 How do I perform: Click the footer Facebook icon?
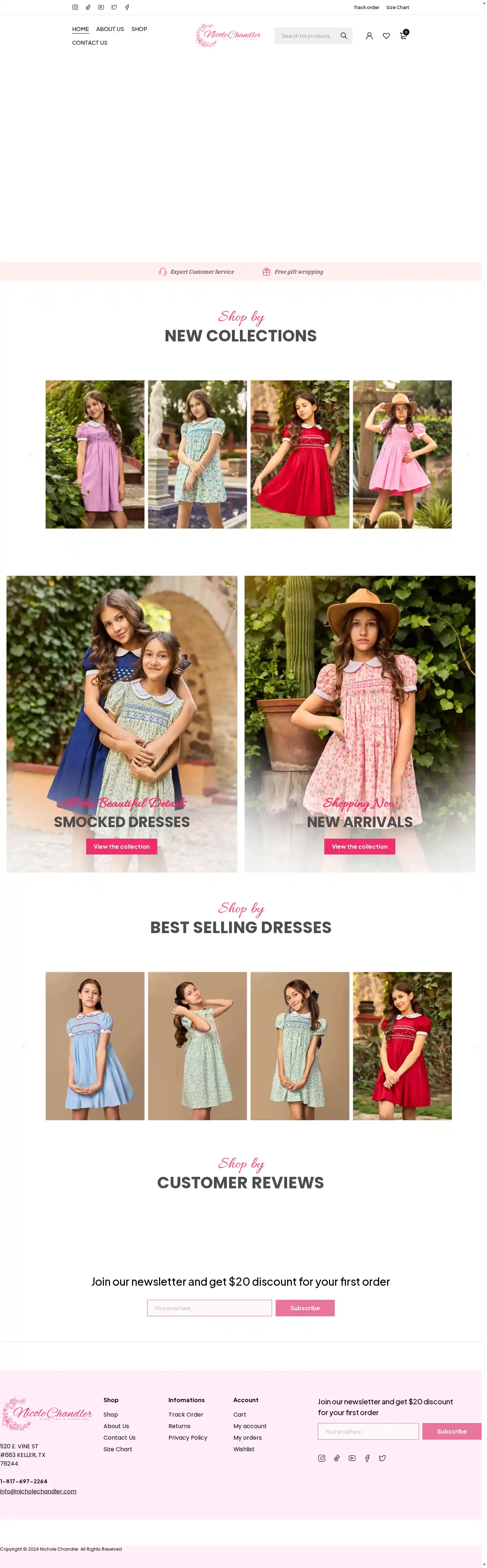click(367, 1458)
